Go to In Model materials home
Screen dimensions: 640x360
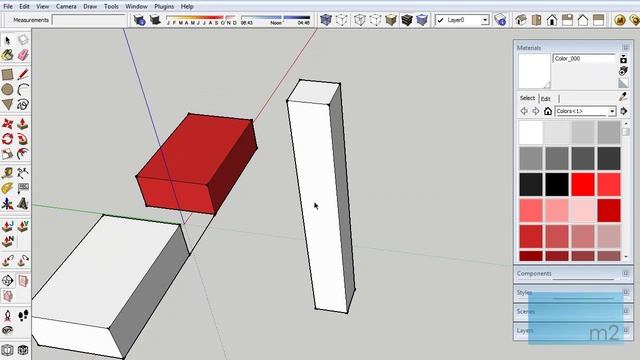pos(548,111)
